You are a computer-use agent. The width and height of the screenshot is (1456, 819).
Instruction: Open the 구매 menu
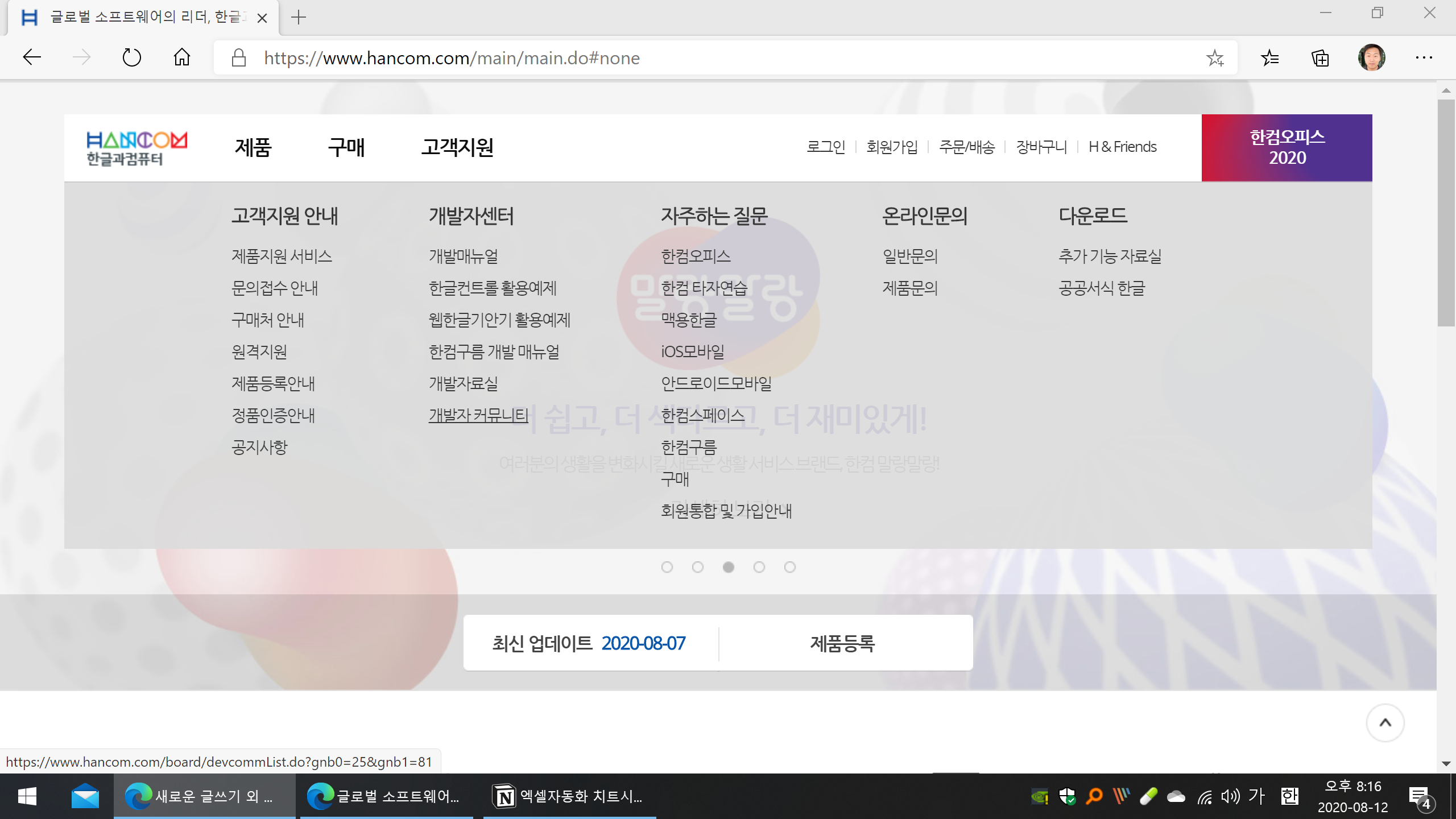346,147
